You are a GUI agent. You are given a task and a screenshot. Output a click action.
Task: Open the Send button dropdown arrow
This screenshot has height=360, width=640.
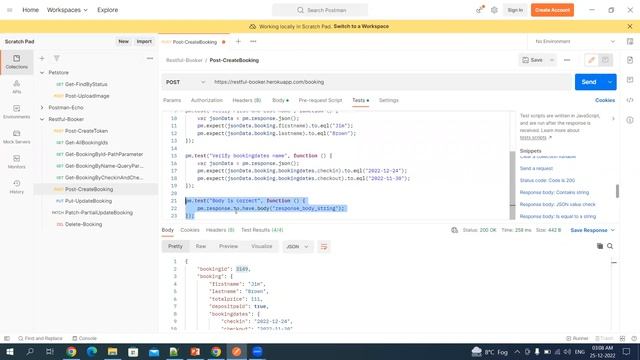pos(610,82)
